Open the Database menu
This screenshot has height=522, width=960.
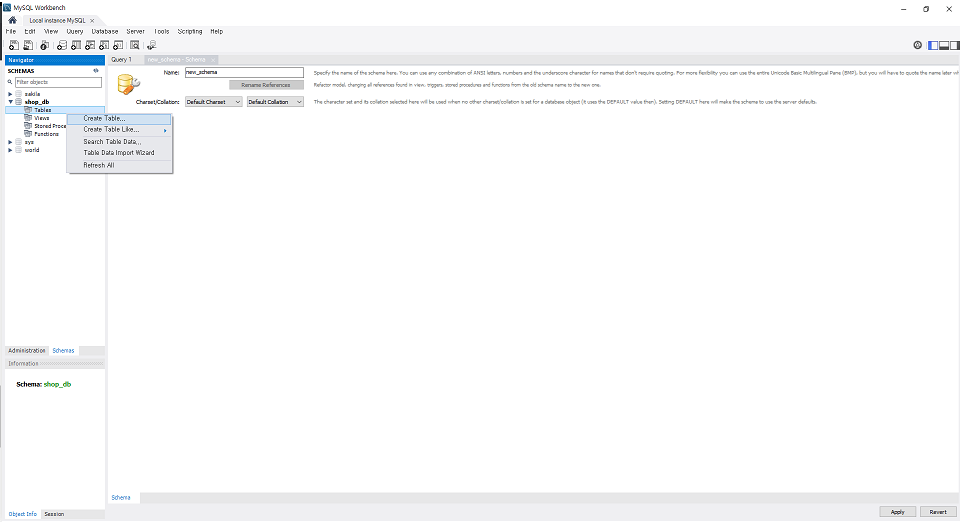click(105, 31)
